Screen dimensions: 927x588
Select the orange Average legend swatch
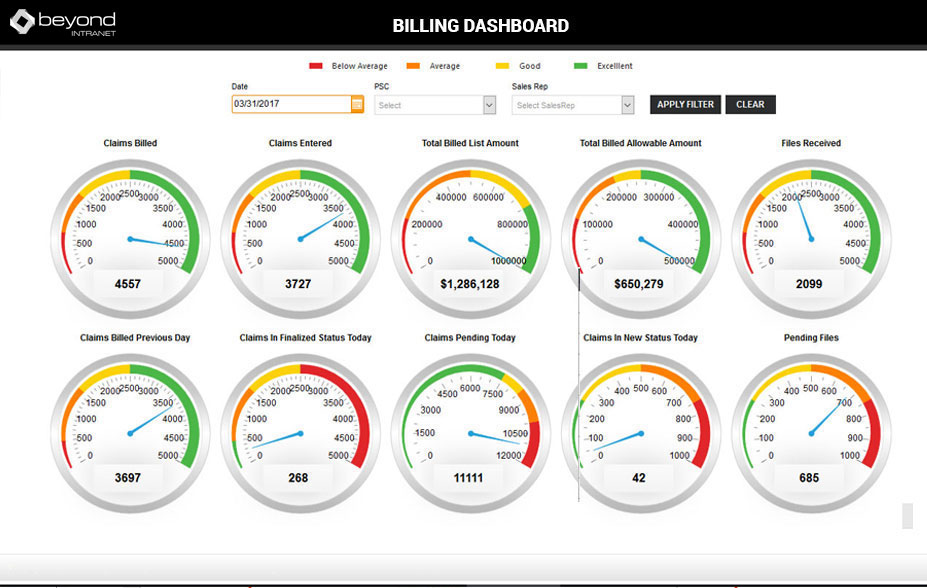click(x=415, y=66)
